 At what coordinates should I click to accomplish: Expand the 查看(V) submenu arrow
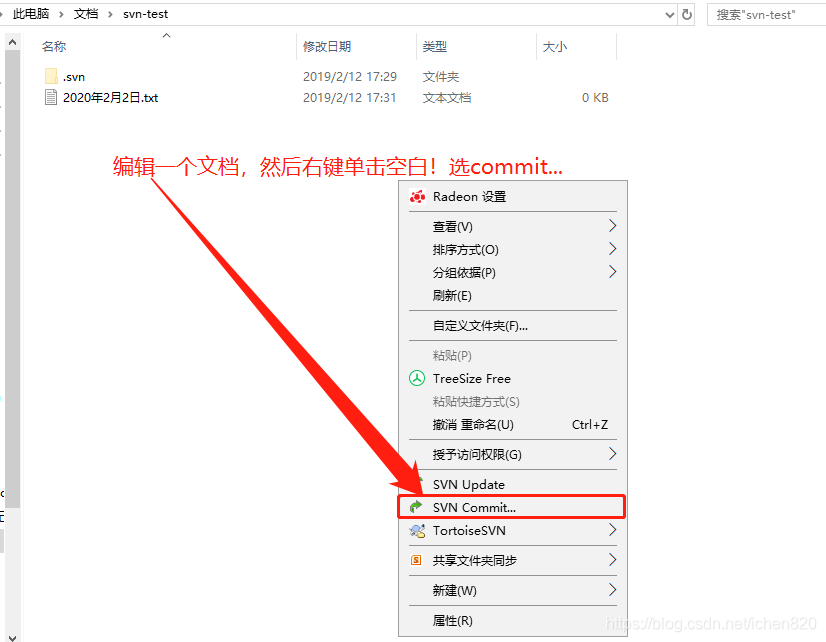pos(612,226)
